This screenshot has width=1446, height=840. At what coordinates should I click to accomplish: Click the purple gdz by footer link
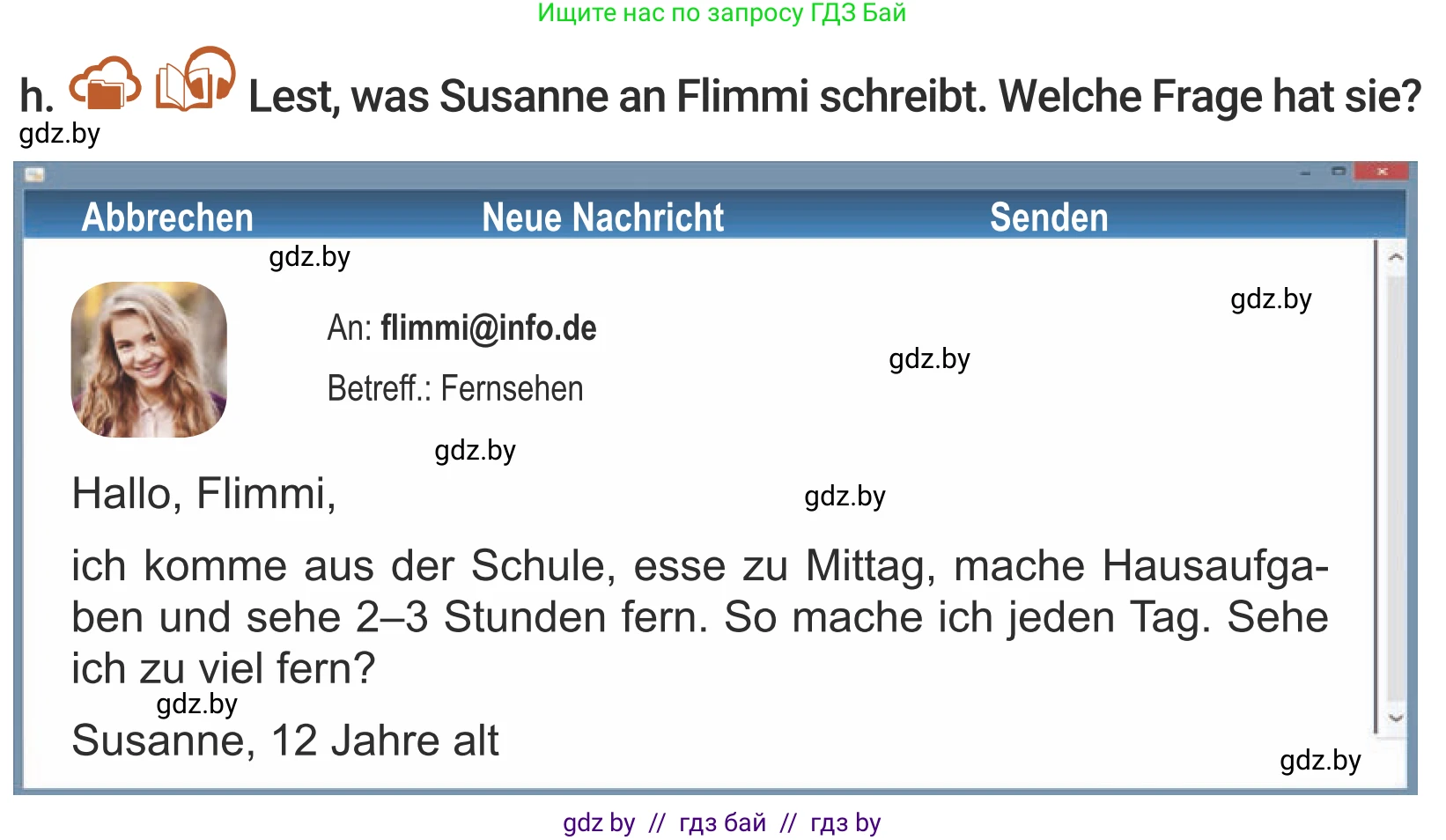pyautogui.click(x=599, y=822)
